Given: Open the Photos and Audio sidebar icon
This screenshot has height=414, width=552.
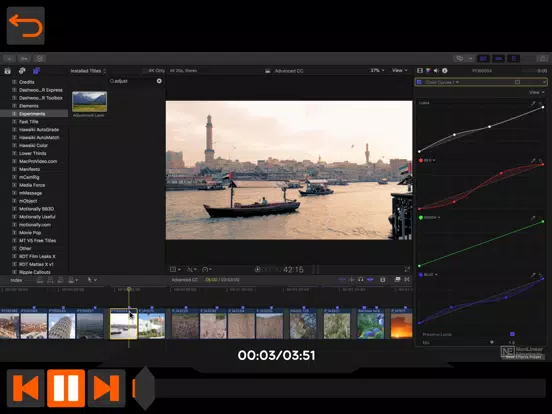Looking at the screenshot, I should point(22,71).
